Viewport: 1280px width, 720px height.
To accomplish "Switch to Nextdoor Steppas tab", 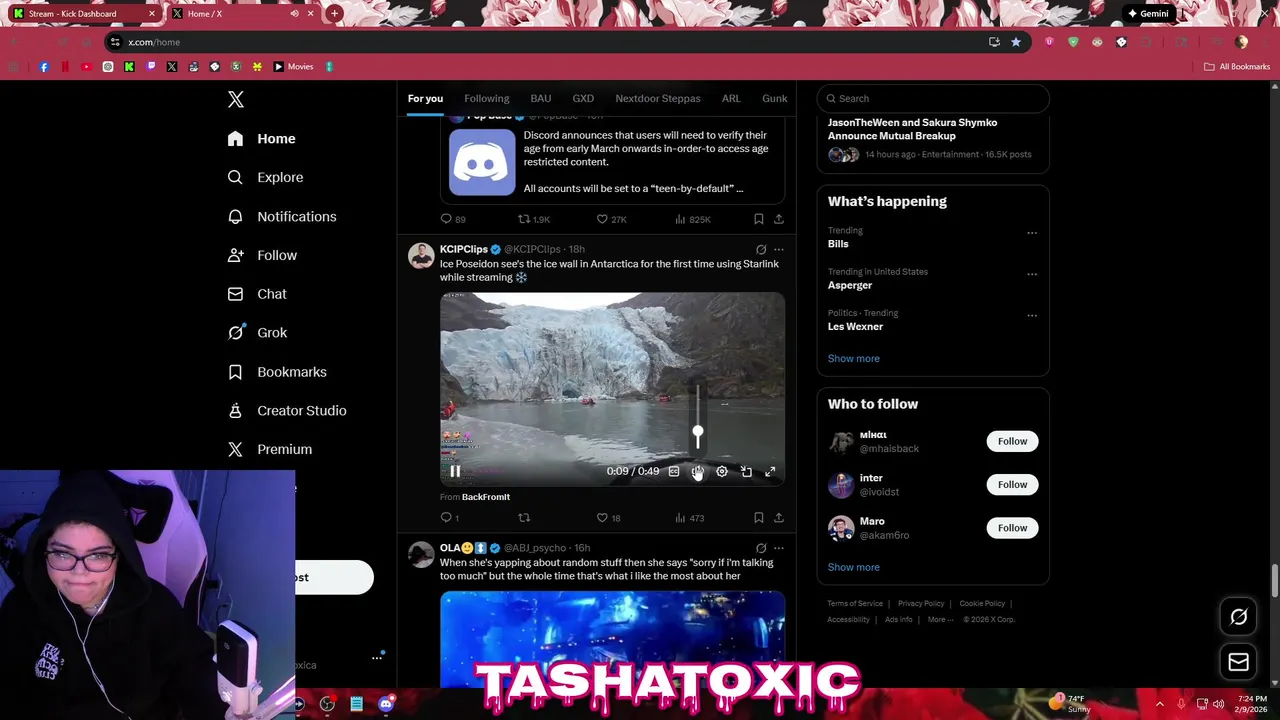I will pos(658,98).
